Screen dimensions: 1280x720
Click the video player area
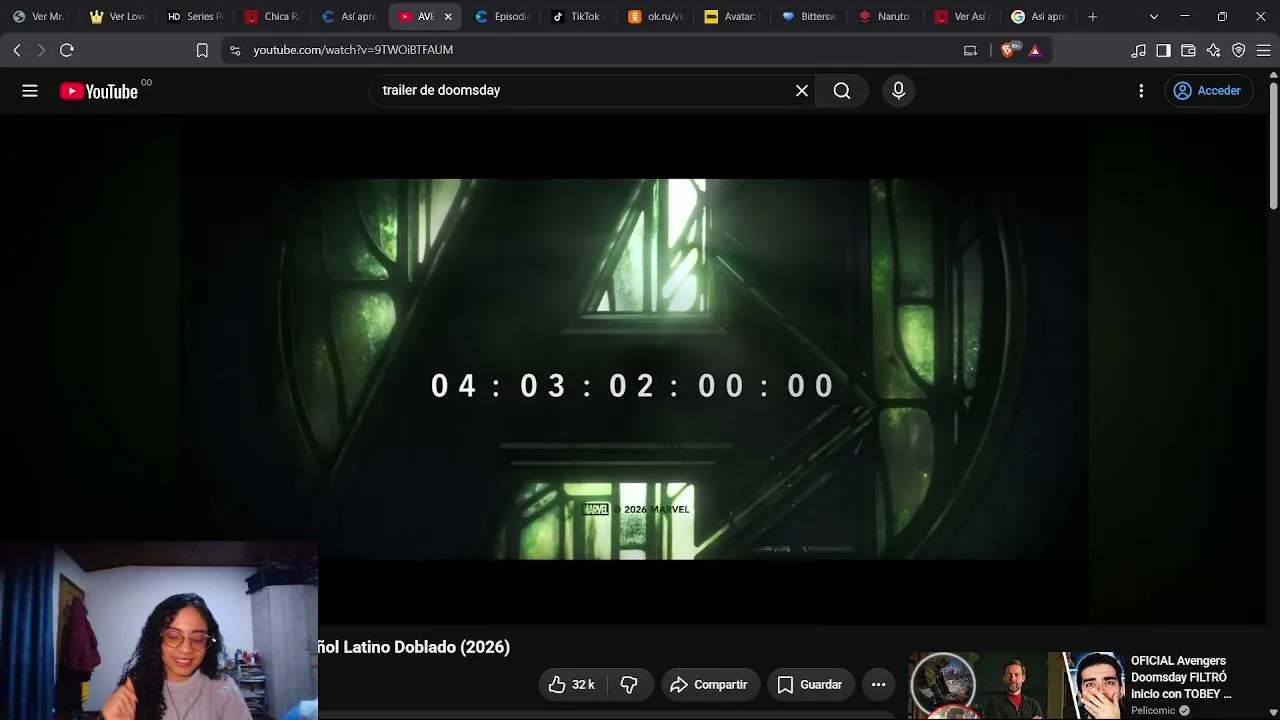pos(633,369)
